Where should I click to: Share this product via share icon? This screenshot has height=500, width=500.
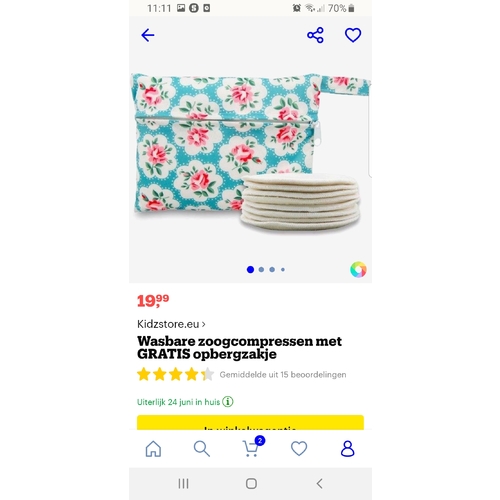point(315,35)
